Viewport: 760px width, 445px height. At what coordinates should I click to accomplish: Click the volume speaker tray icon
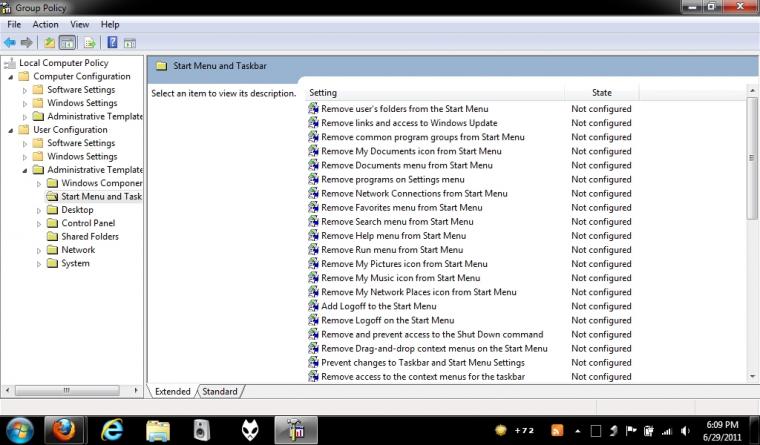pos(685,430)
